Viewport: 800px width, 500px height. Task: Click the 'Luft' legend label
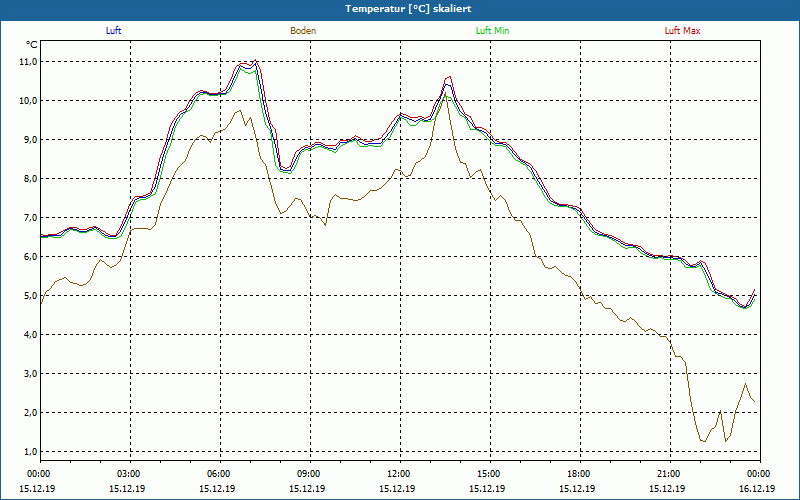[113, 31]
